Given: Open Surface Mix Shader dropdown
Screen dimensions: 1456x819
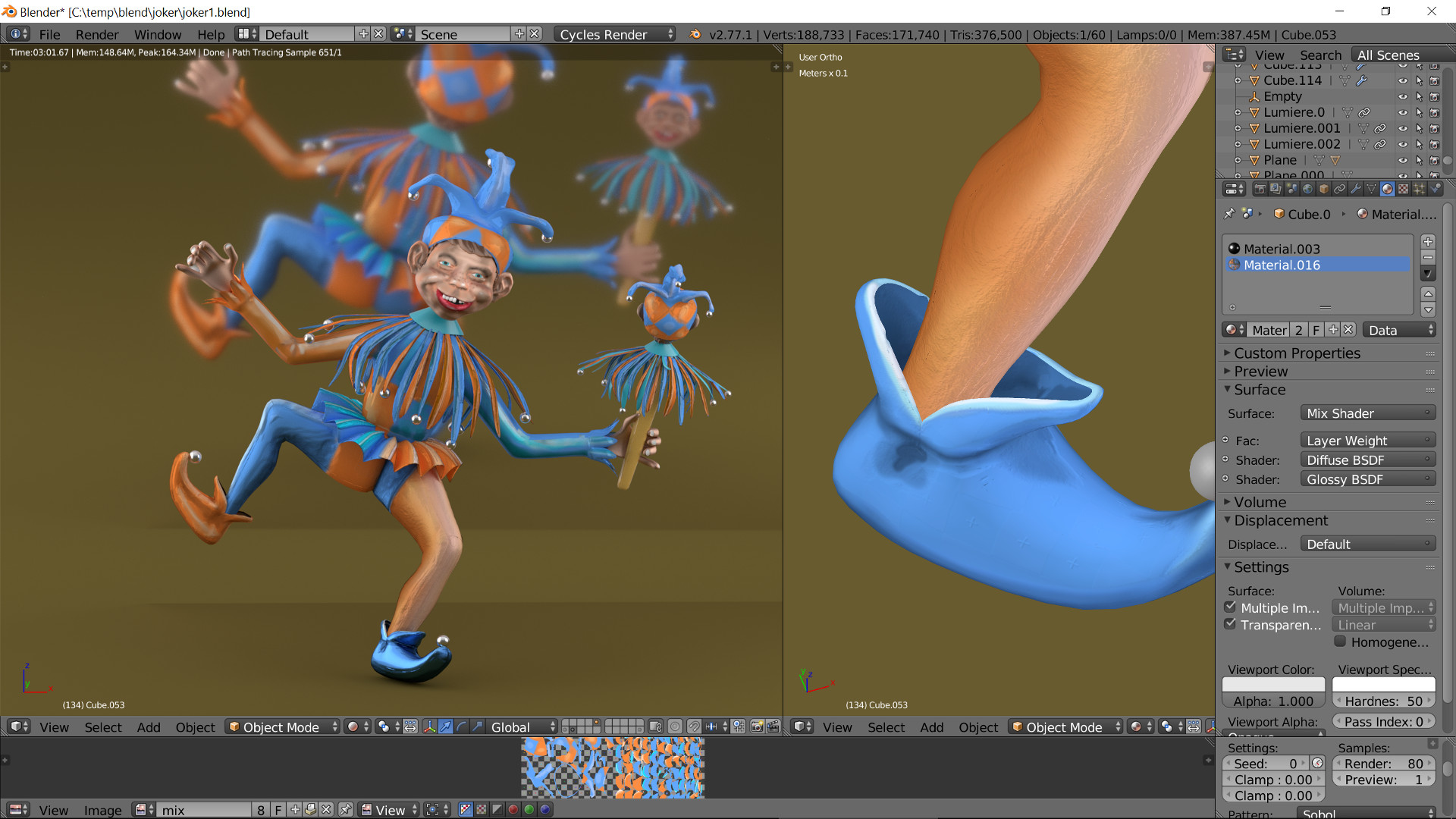Looking at the screenshot, I should click(1367, 413).
